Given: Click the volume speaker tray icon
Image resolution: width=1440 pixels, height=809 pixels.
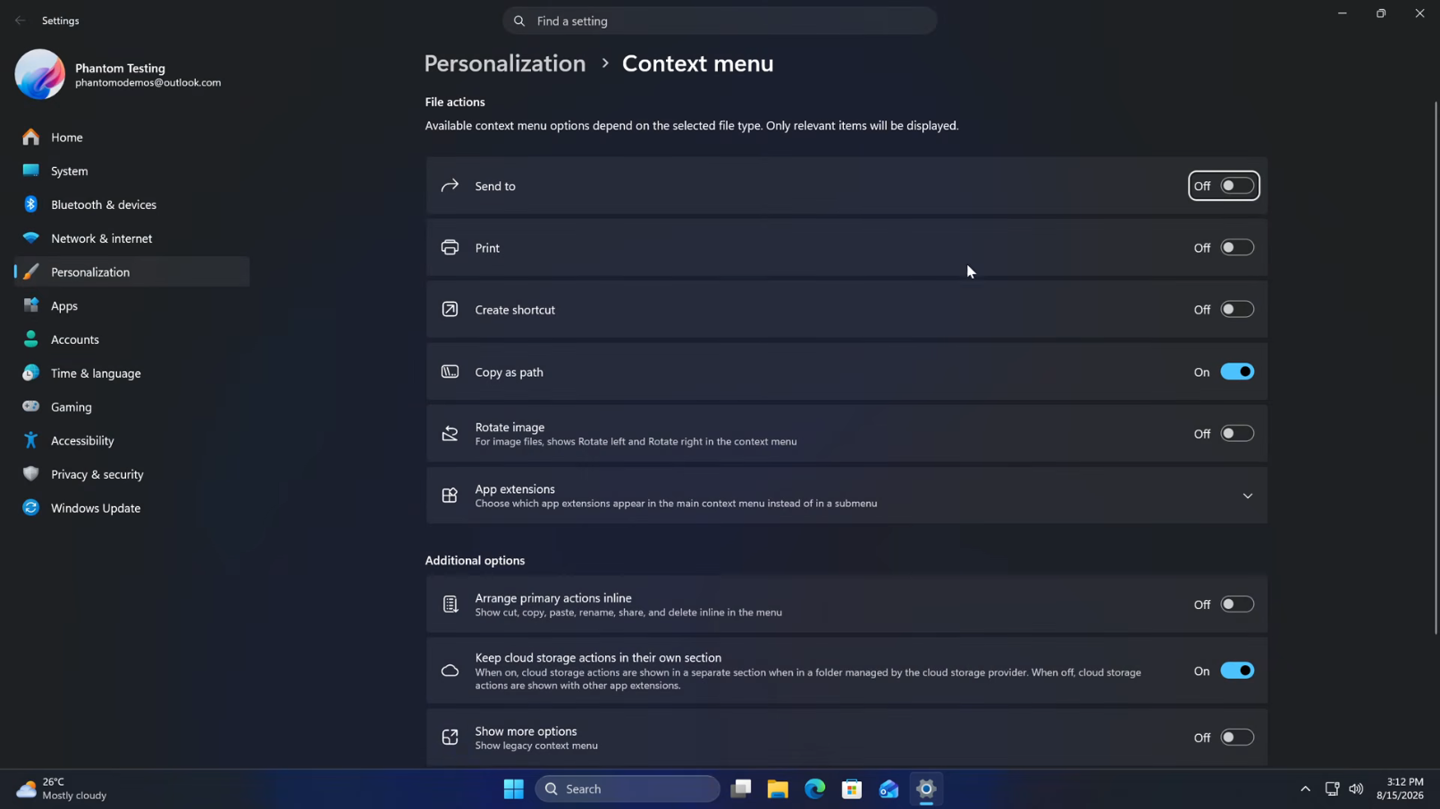Looking at the screenshot, I should pyautogui.click(x=1356, y=789).
